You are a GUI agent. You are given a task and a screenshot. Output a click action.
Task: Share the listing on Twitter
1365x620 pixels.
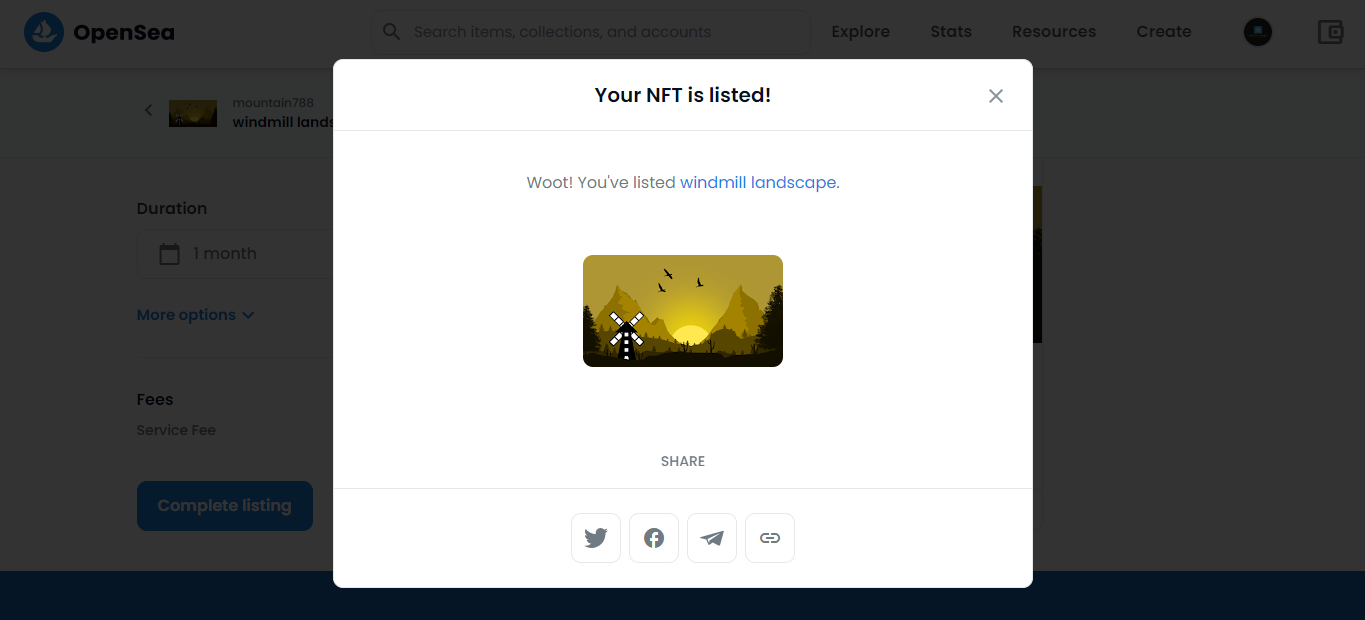(x=596, y=538)
